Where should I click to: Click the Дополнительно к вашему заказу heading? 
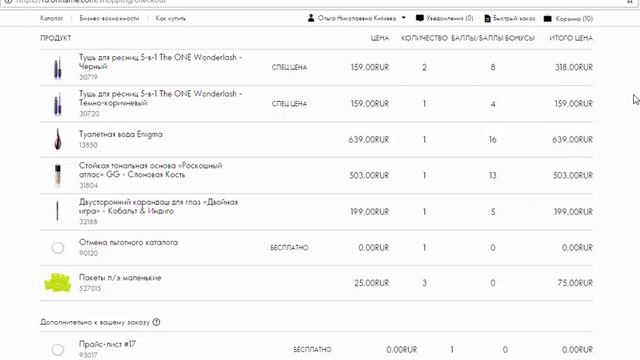click(95, 322)
